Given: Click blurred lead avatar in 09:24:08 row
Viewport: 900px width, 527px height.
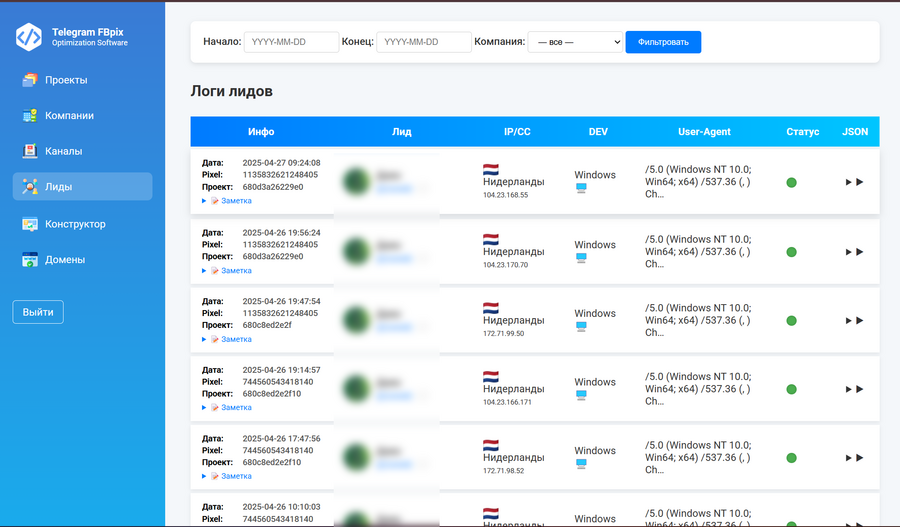Looking at the screenshot, I should [356, 181].
